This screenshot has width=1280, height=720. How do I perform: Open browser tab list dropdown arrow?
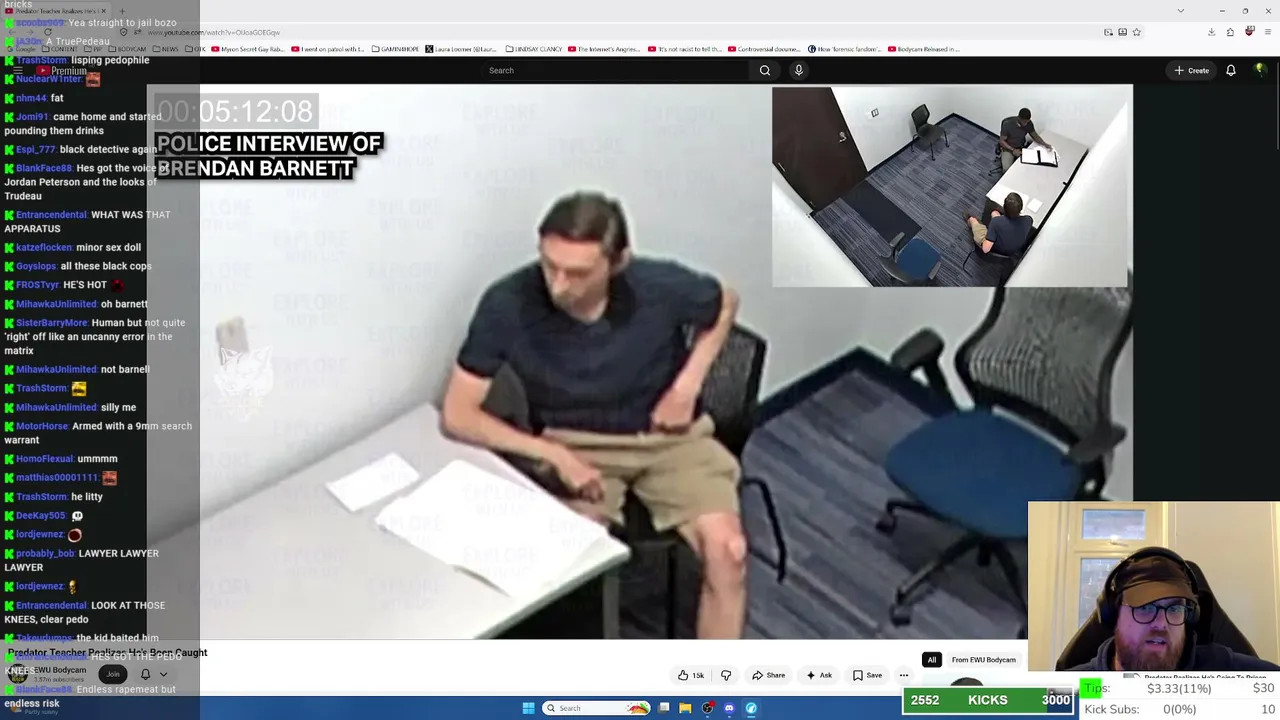click(x=1181, y=11)
